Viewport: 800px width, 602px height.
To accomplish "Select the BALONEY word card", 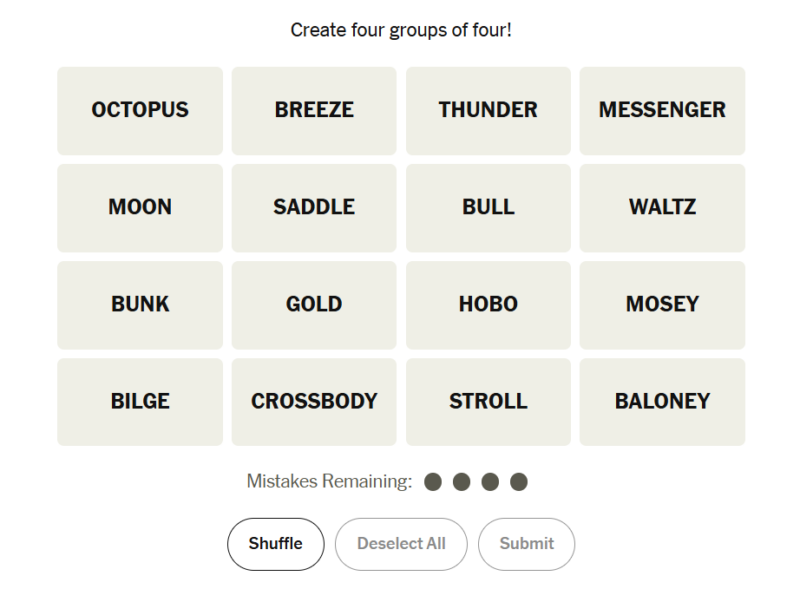I will (662, 402).
